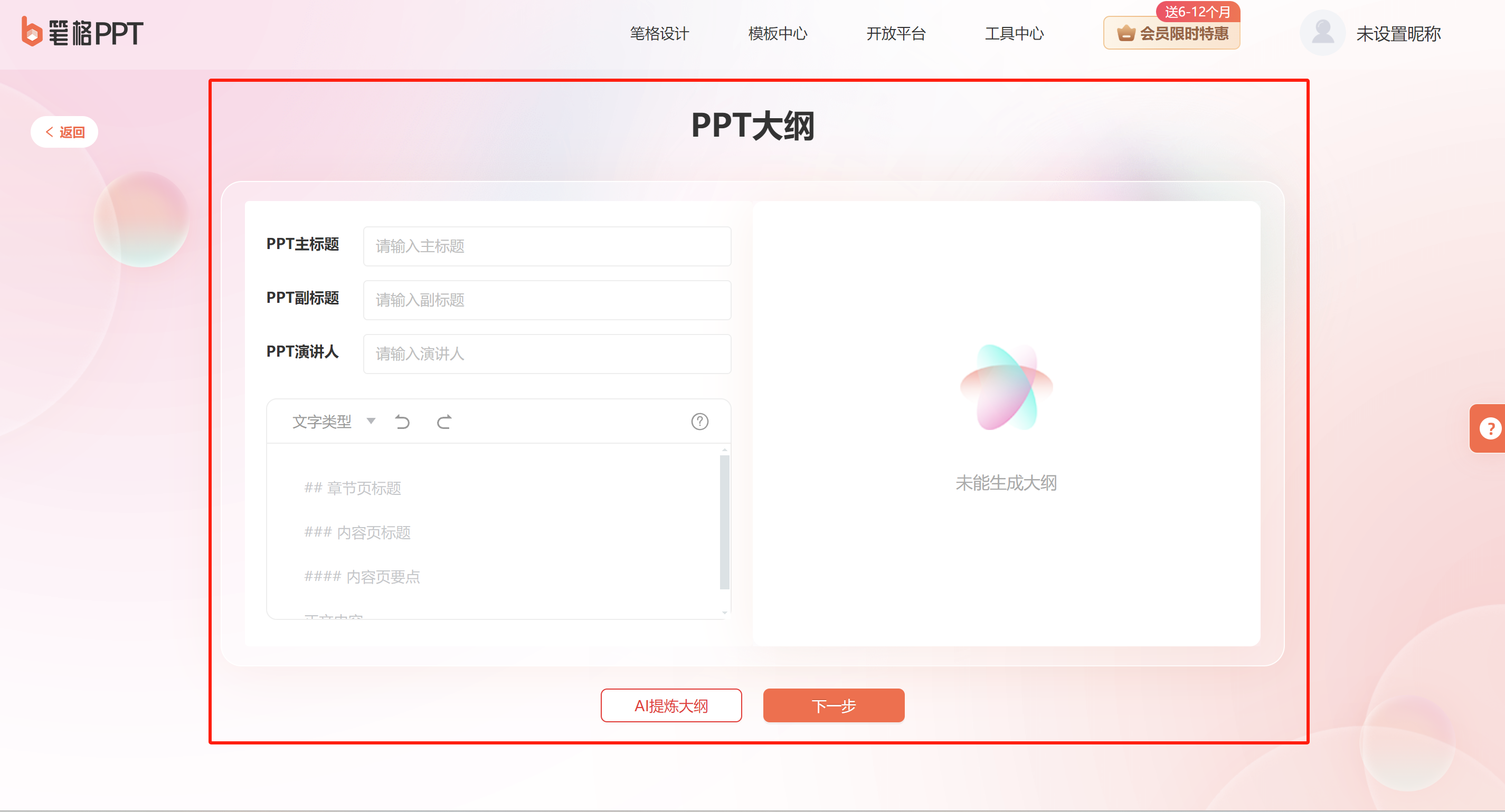
Task: Open the 未设置昵称 account menu
Action: 1397,34
